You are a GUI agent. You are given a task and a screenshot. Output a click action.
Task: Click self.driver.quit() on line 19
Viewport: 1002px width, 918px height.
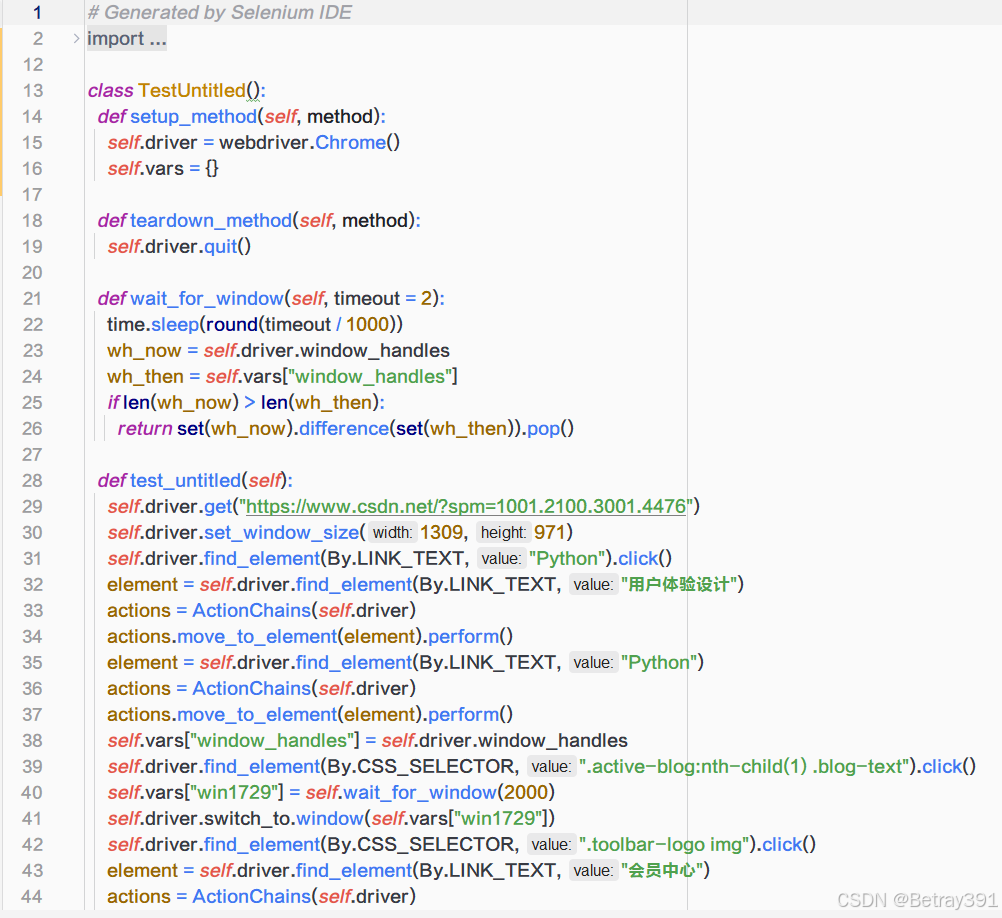click(x=179, y=247)
